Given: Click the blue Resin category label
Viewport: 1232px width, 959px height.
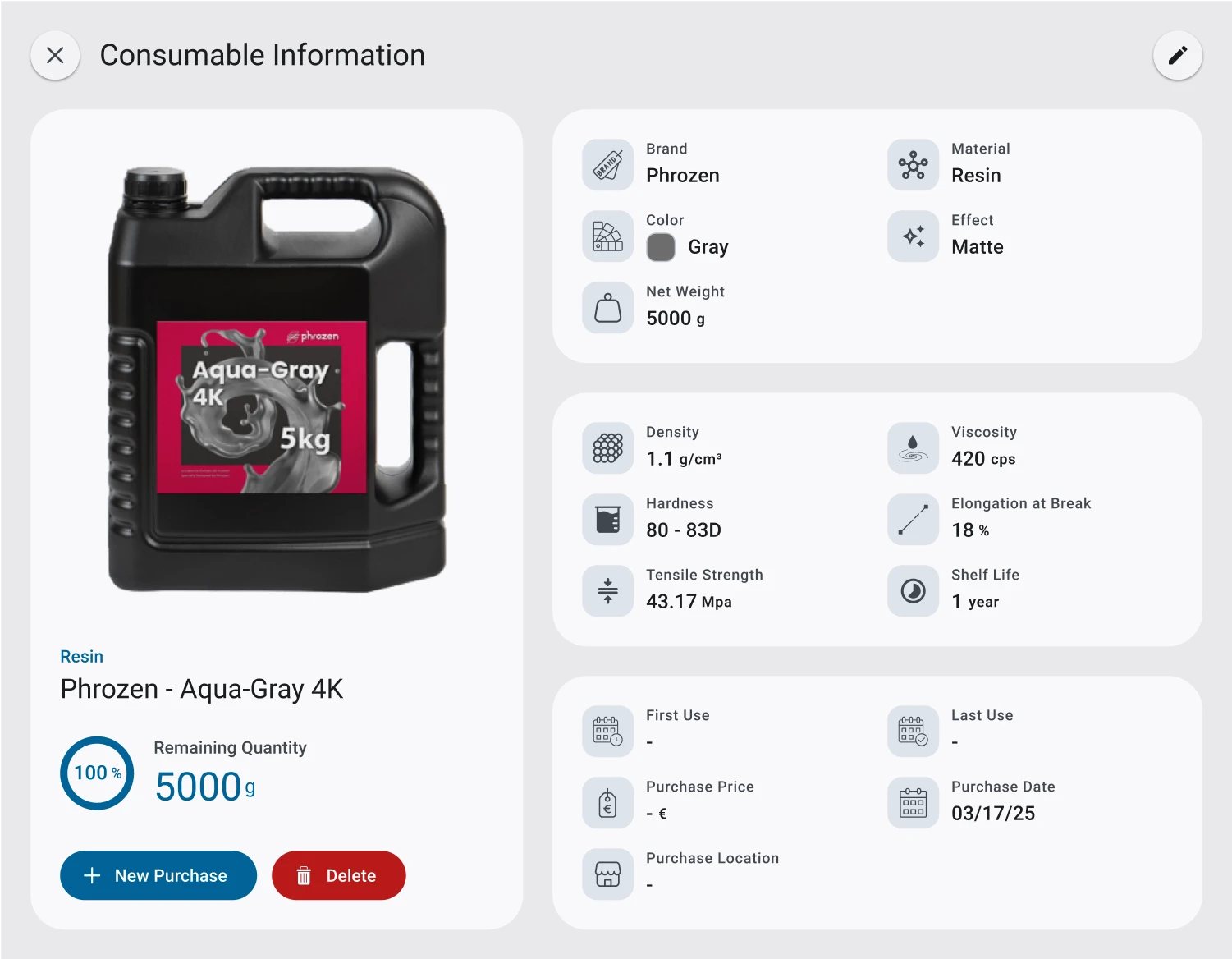Looking at the screenshot, I should 82,657.
